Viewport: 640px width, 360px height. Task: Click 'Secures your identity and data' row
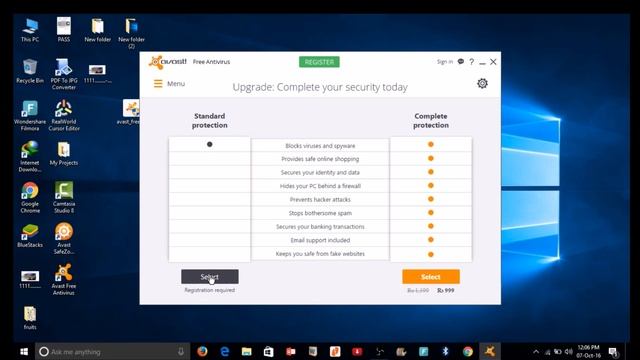pos(320,172)
